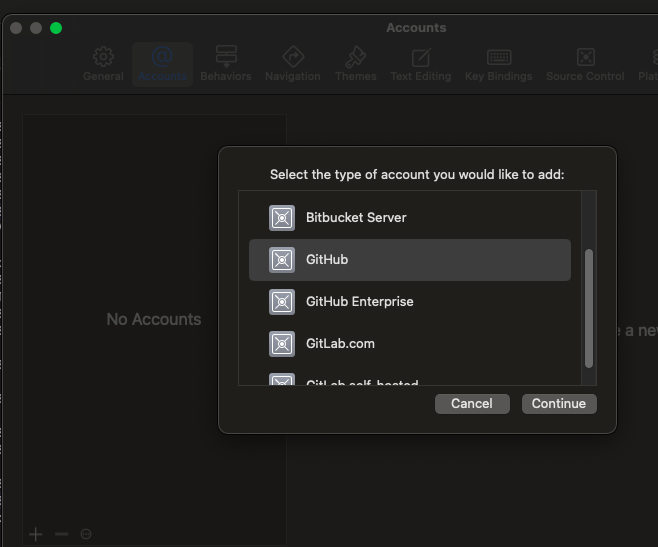This screenshot has width=658, height=547.
Task: Cancel the add account dialog
Action: [x=472, y=403]
